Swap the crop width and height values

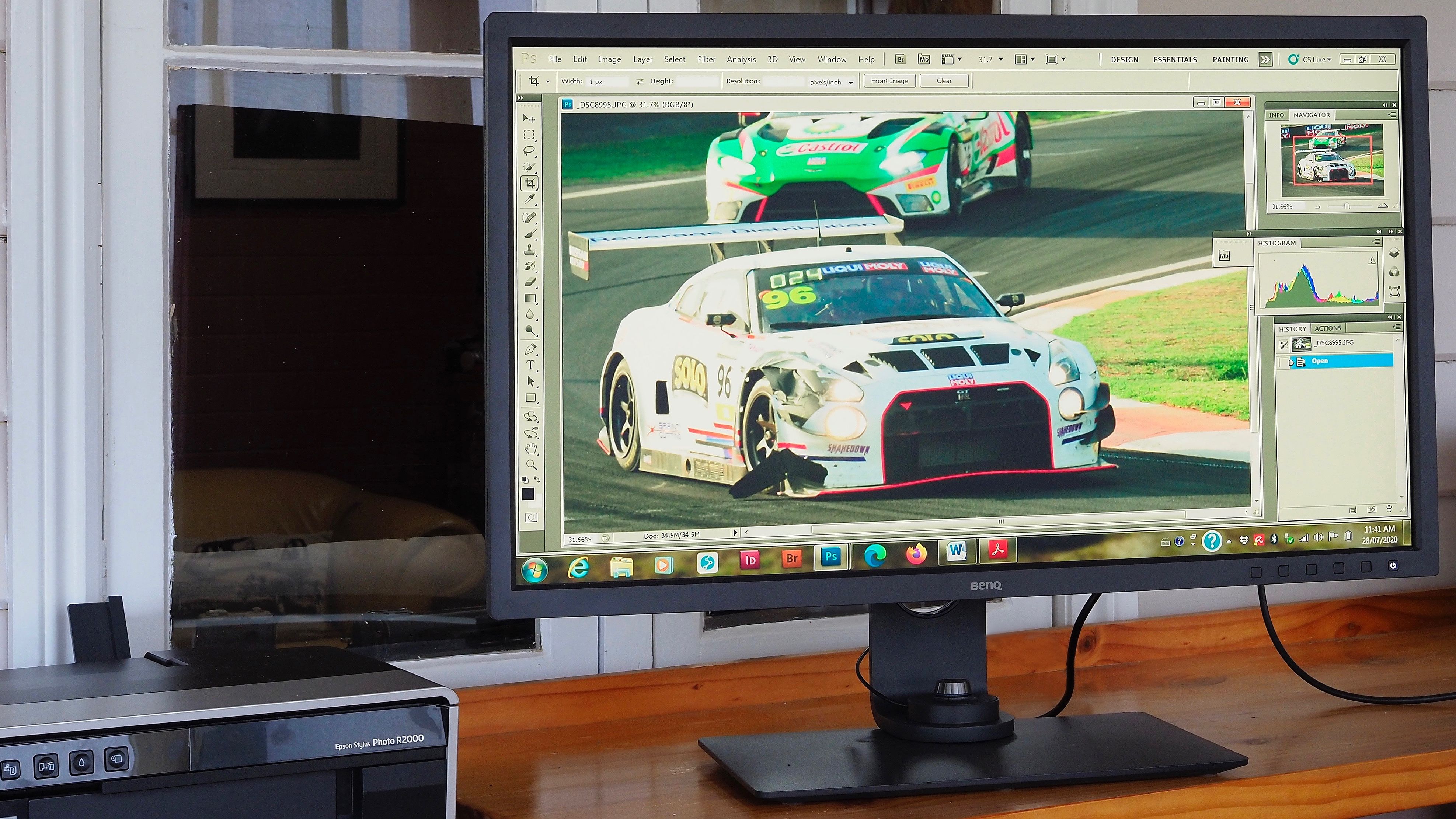point(639,81)
